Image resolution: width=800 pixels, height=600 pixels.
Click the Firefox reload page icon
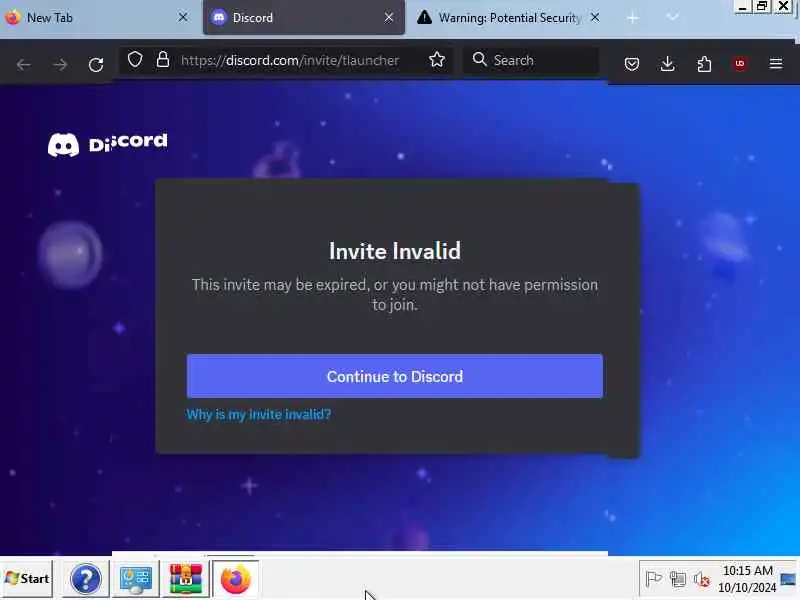tap(96, 64)
